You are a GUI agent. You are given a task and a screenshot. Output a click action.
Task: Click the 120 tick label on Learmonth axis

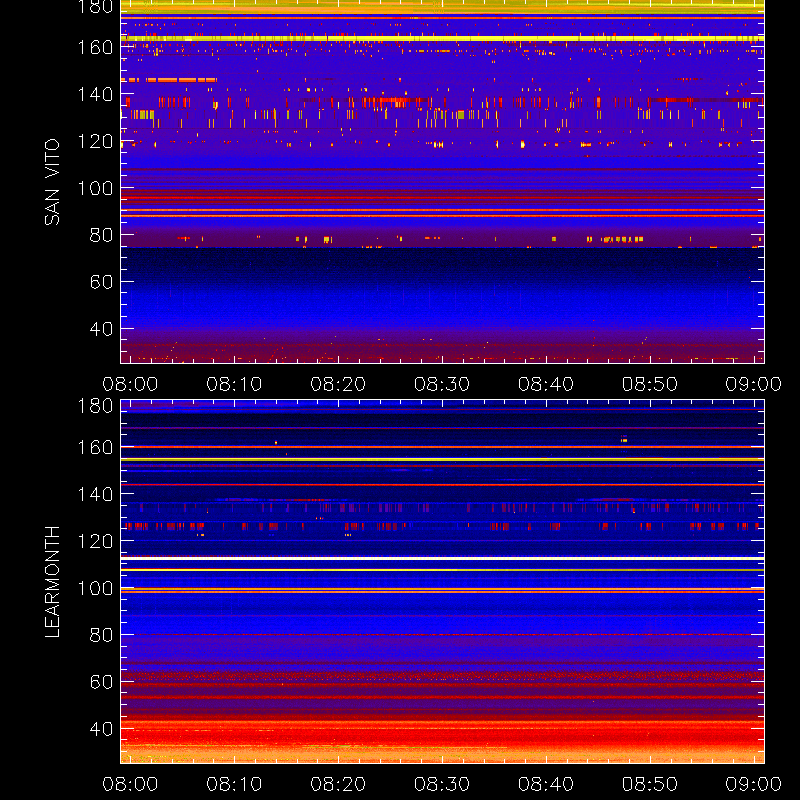point(95,541)
